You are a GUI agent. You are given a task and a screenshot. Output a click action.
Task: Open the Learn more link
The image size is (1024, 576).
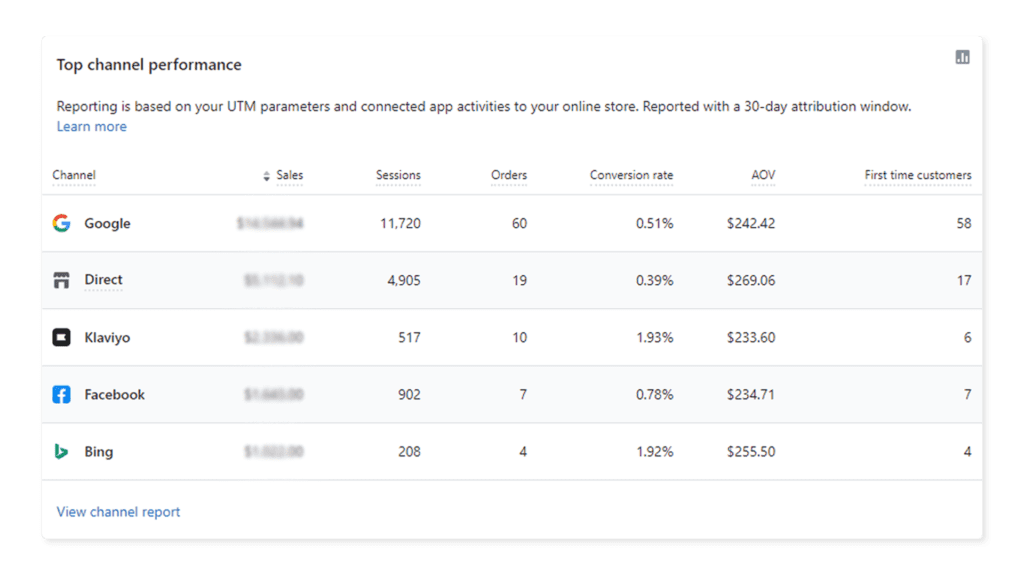click(91, 127)
